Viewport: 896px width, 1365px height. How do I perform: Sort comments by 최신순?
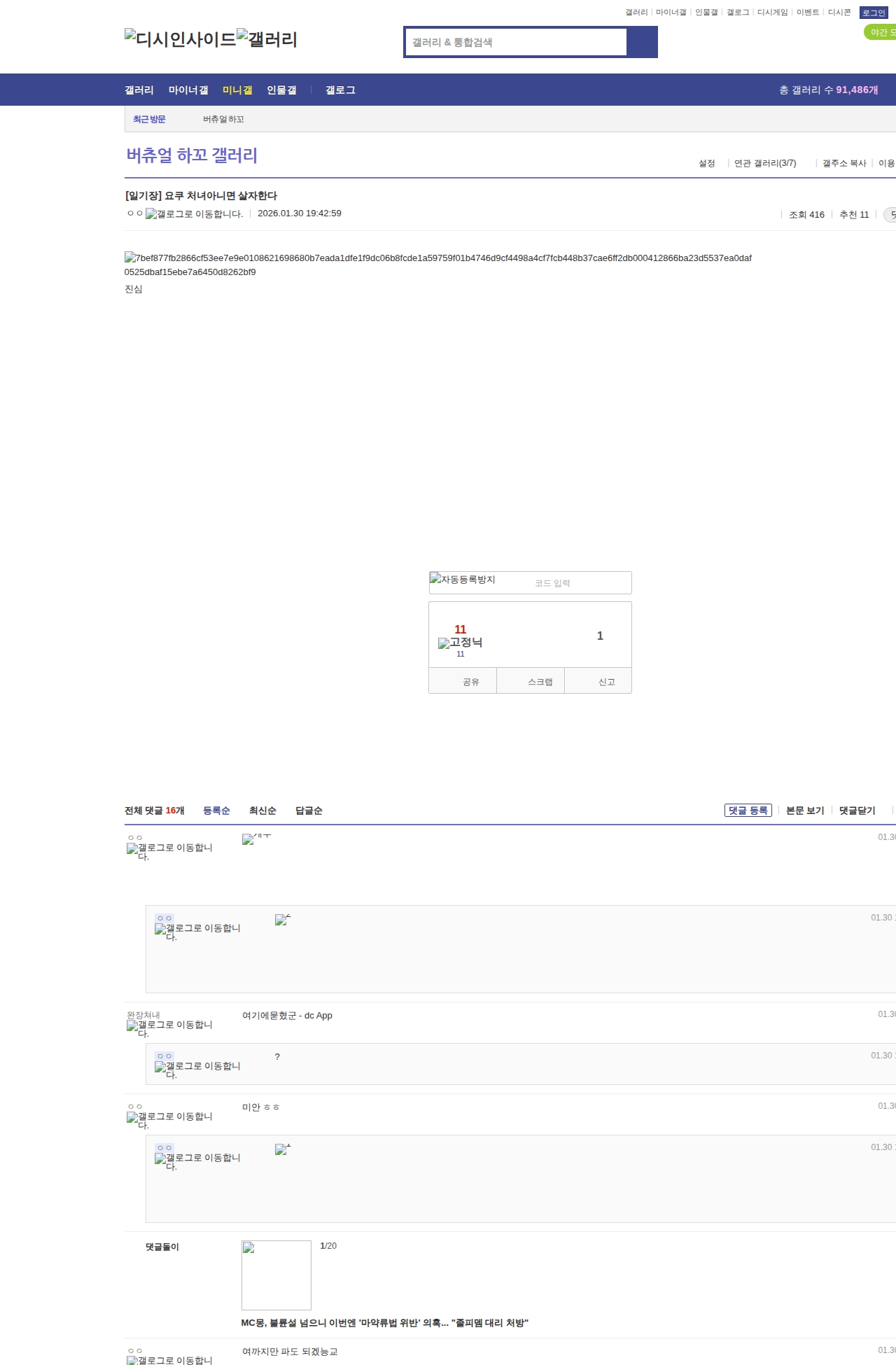(x=262, y=811)
